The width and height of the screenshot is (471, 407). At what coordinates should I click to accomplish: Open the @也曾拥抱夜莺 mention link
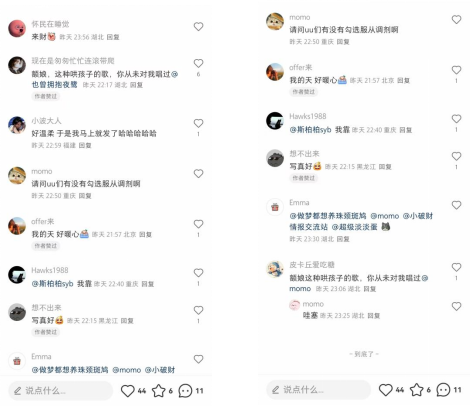tap(54, 85)
